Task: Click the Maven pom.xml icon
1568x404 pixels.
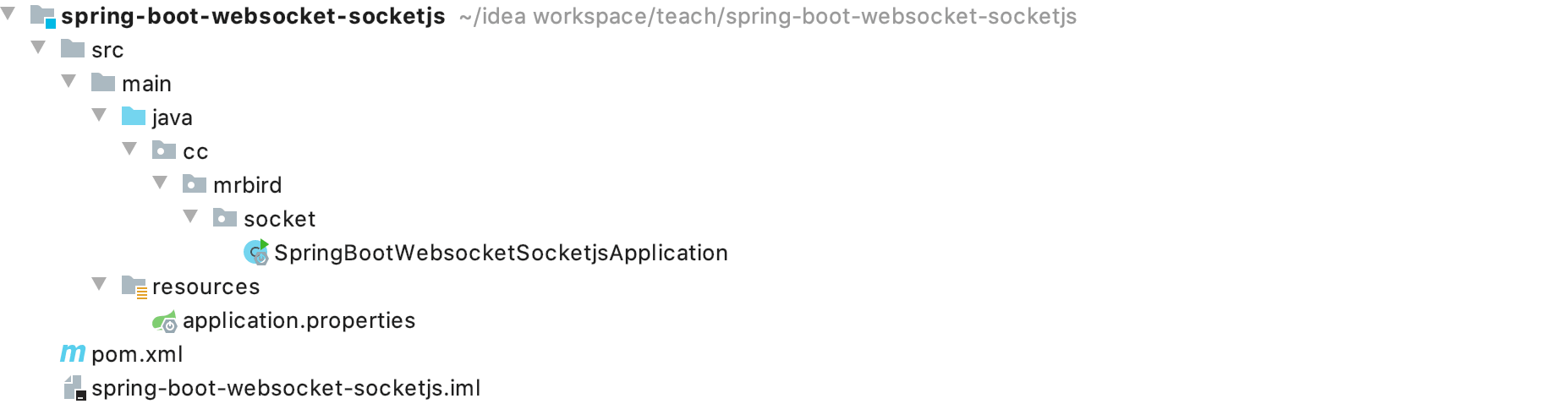Action: [73, 353]
